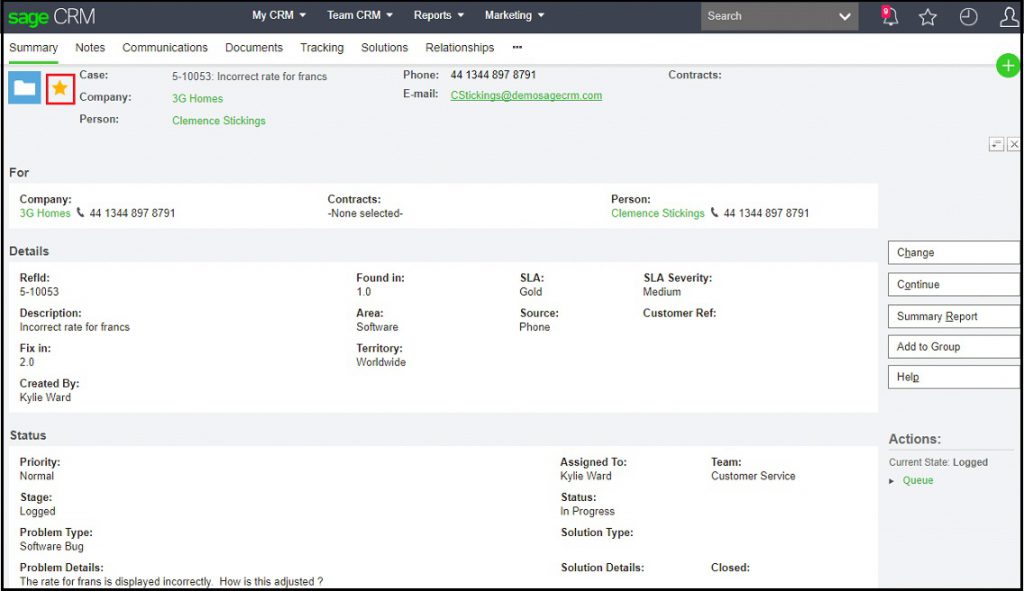Open the Marketing dropdown menu
The image size is (1024, 591).
coord(514,15)
